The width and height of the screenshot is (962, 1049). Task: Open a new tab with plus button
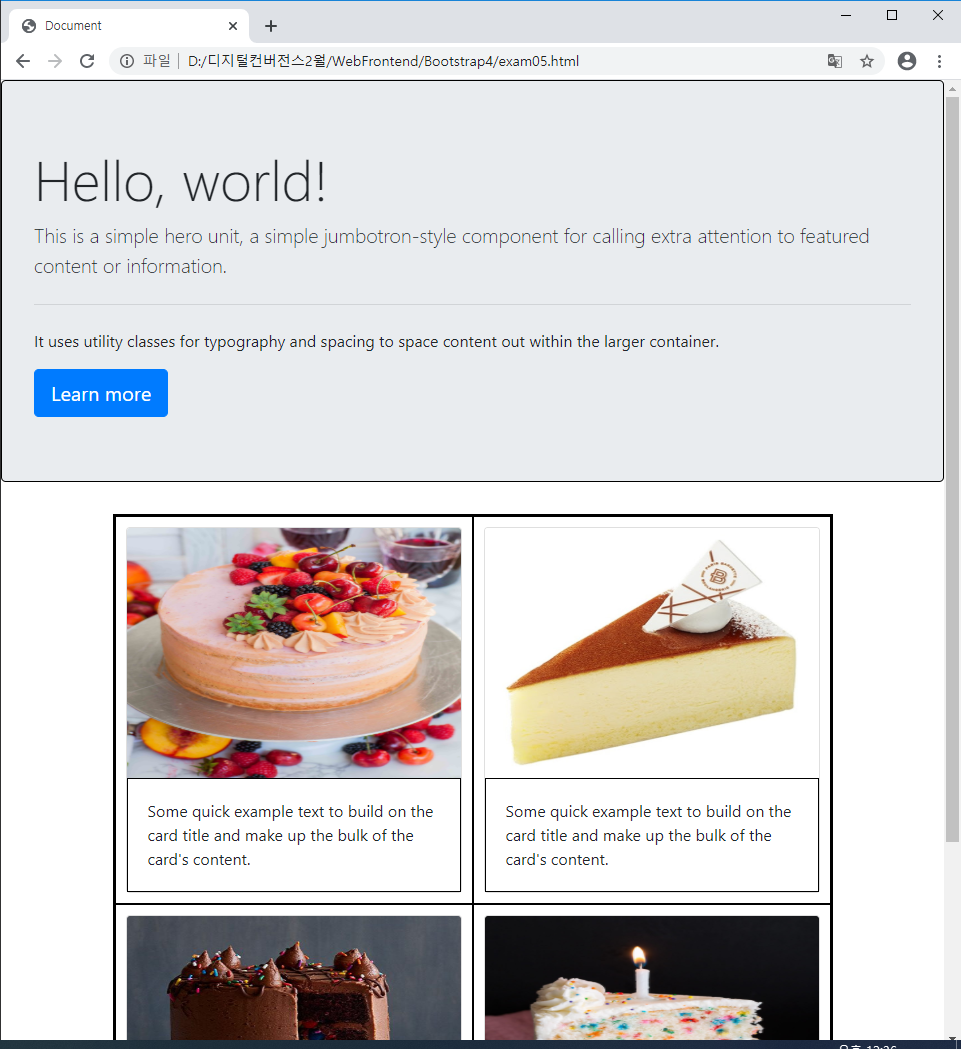270,26
